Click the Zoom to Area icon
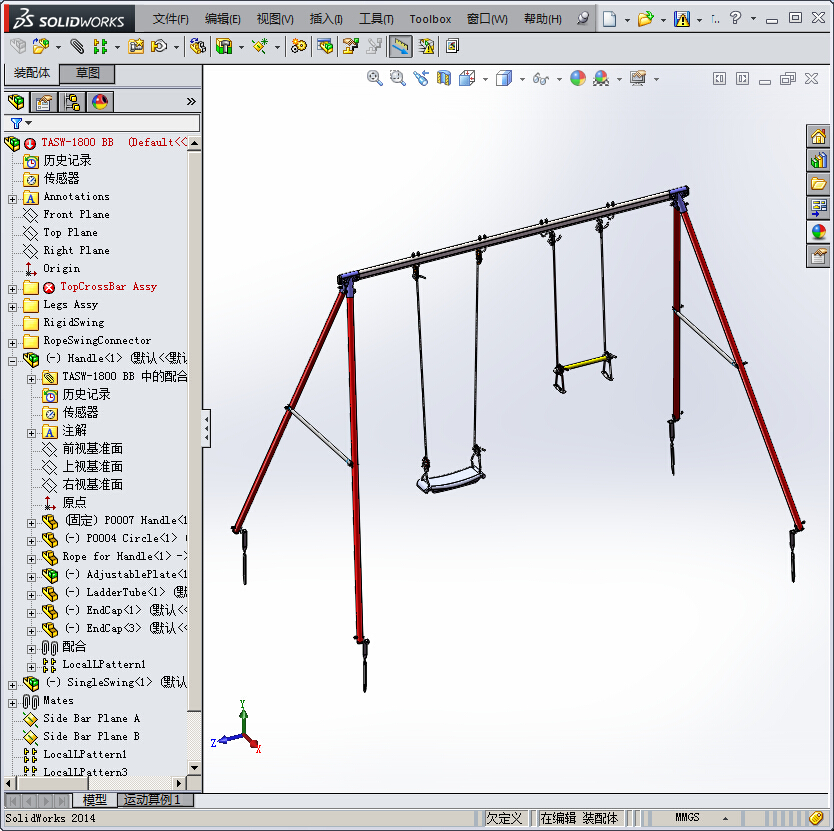This screenshot has width=834, height=831. 397,79
